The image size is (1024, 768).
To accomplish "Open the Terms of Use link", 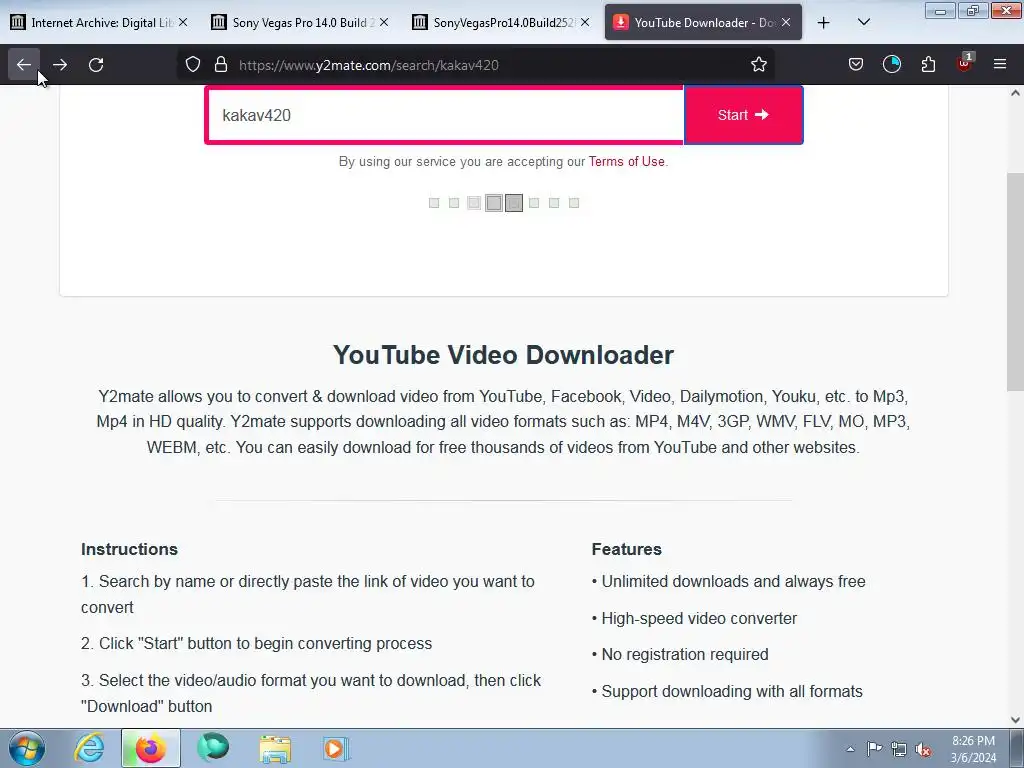I will [x=626, y=161].
